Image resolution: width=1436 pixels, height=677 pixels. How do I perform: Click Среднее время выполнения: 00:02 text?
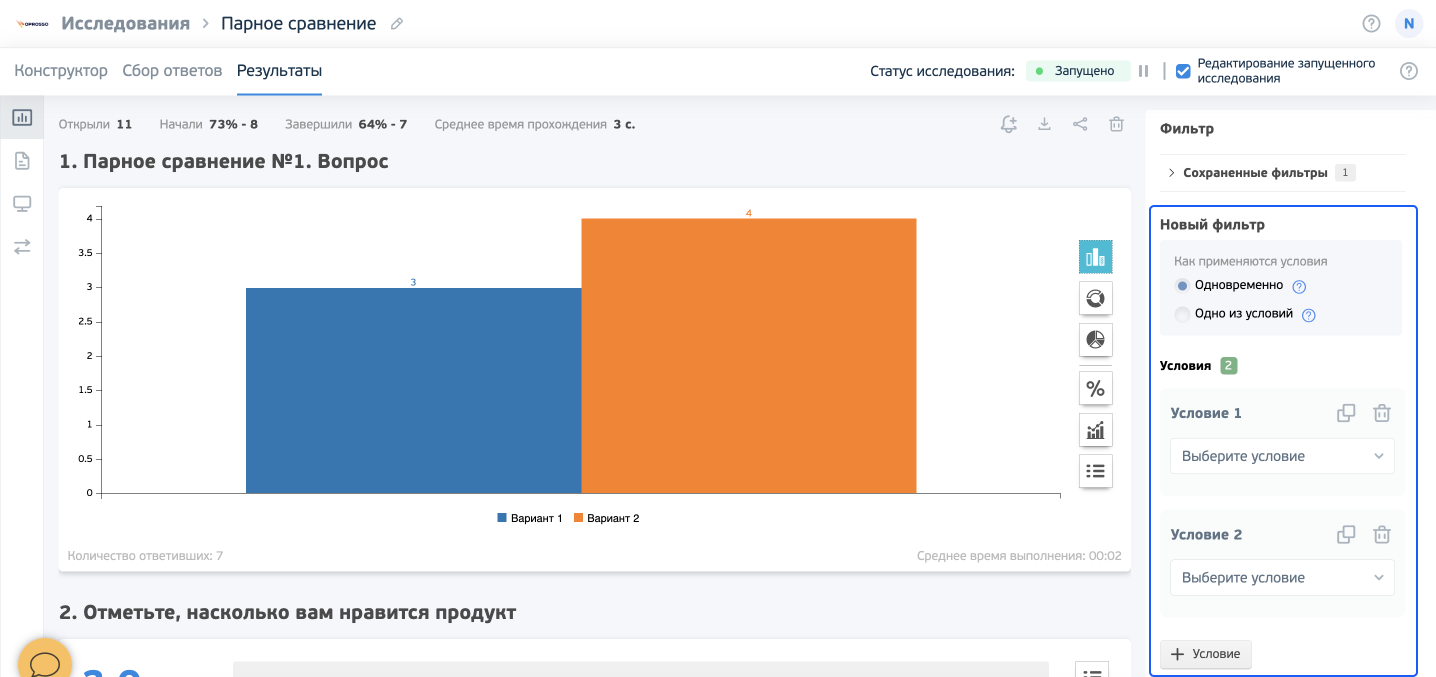(1019, 556)
